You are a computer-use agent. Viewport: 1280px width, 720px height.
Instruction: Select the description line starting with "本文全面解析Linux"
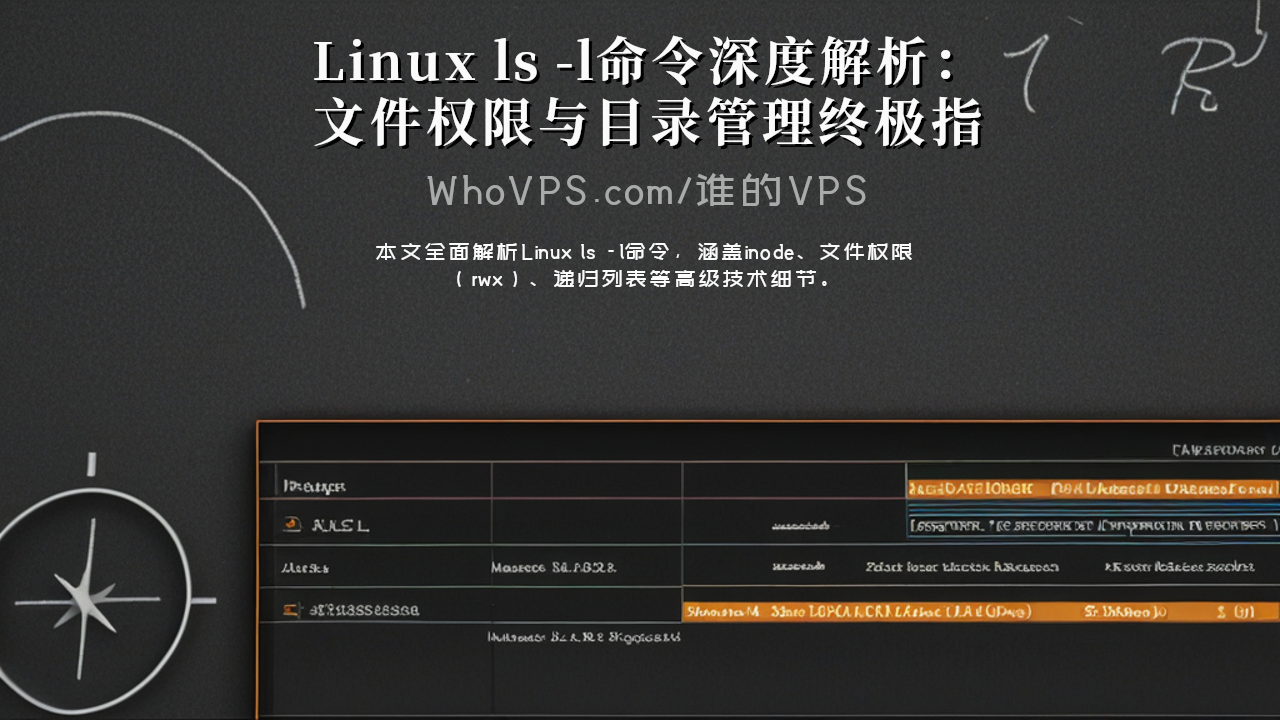[644, 252]
